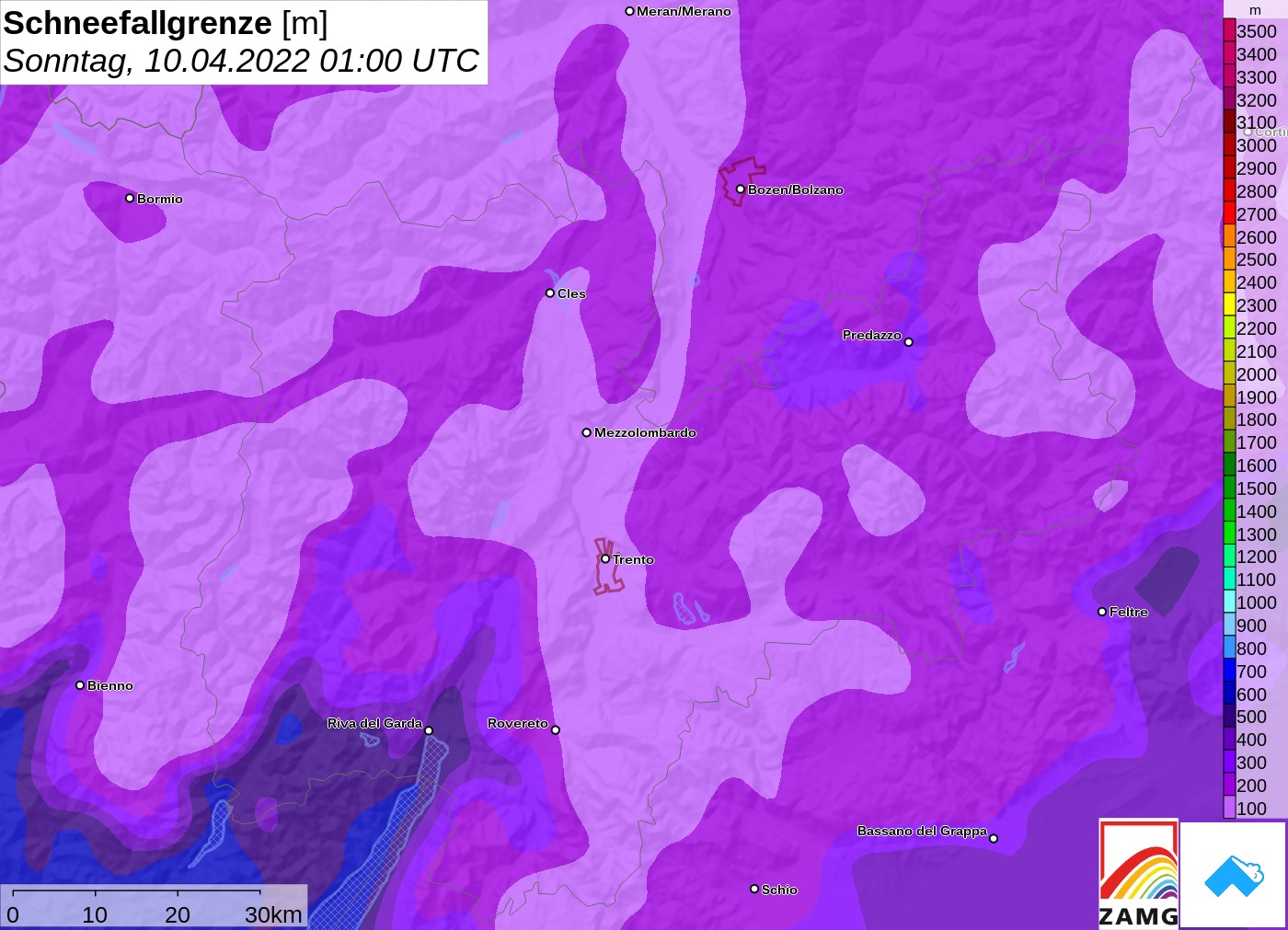Pick the cyan 1000 legend swatch
Screen dimensions: 1288x930
coord(1229,602)
